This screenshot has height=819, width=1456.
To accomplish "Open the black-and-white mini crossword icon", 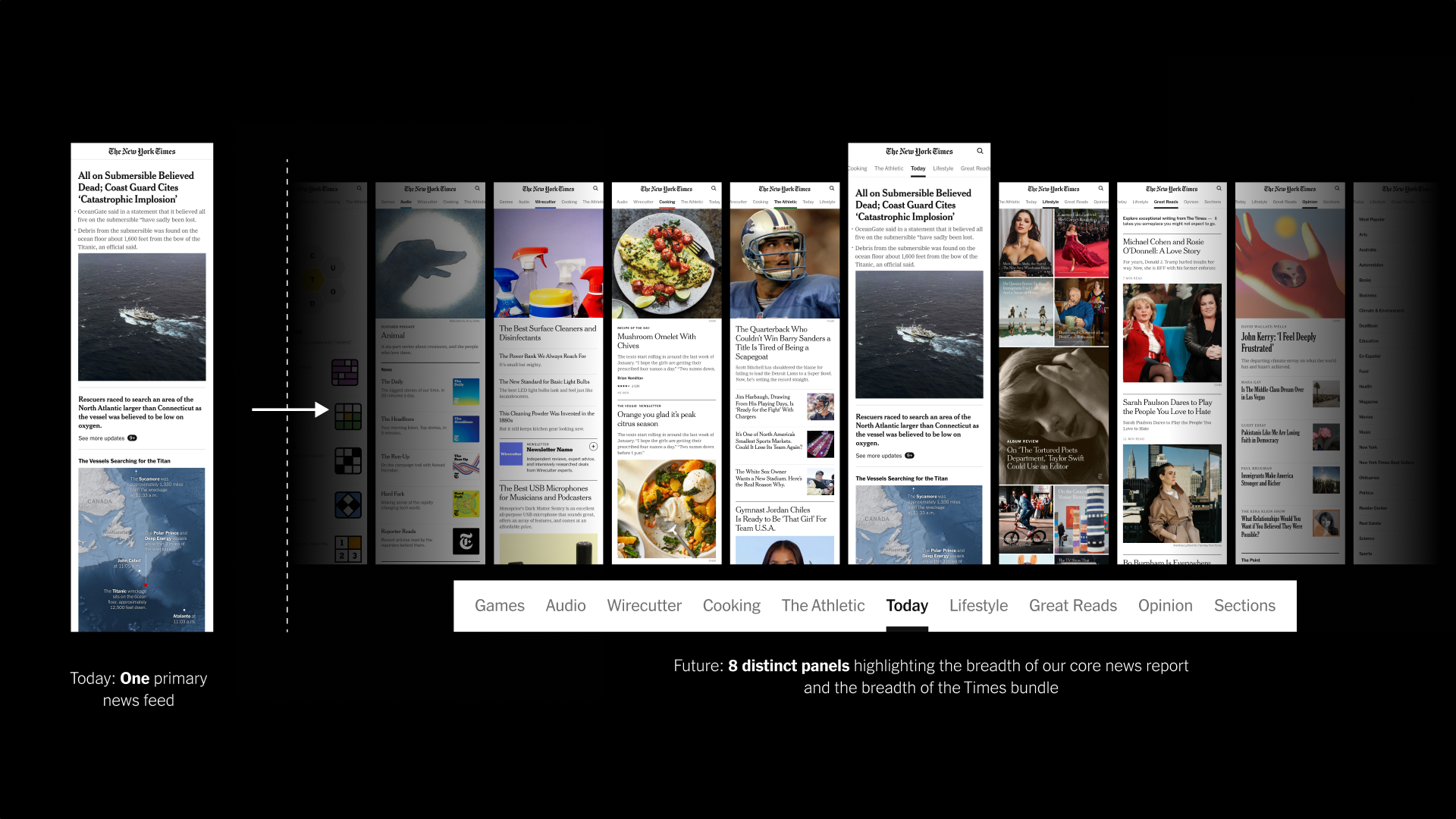I will pos(348,461).
